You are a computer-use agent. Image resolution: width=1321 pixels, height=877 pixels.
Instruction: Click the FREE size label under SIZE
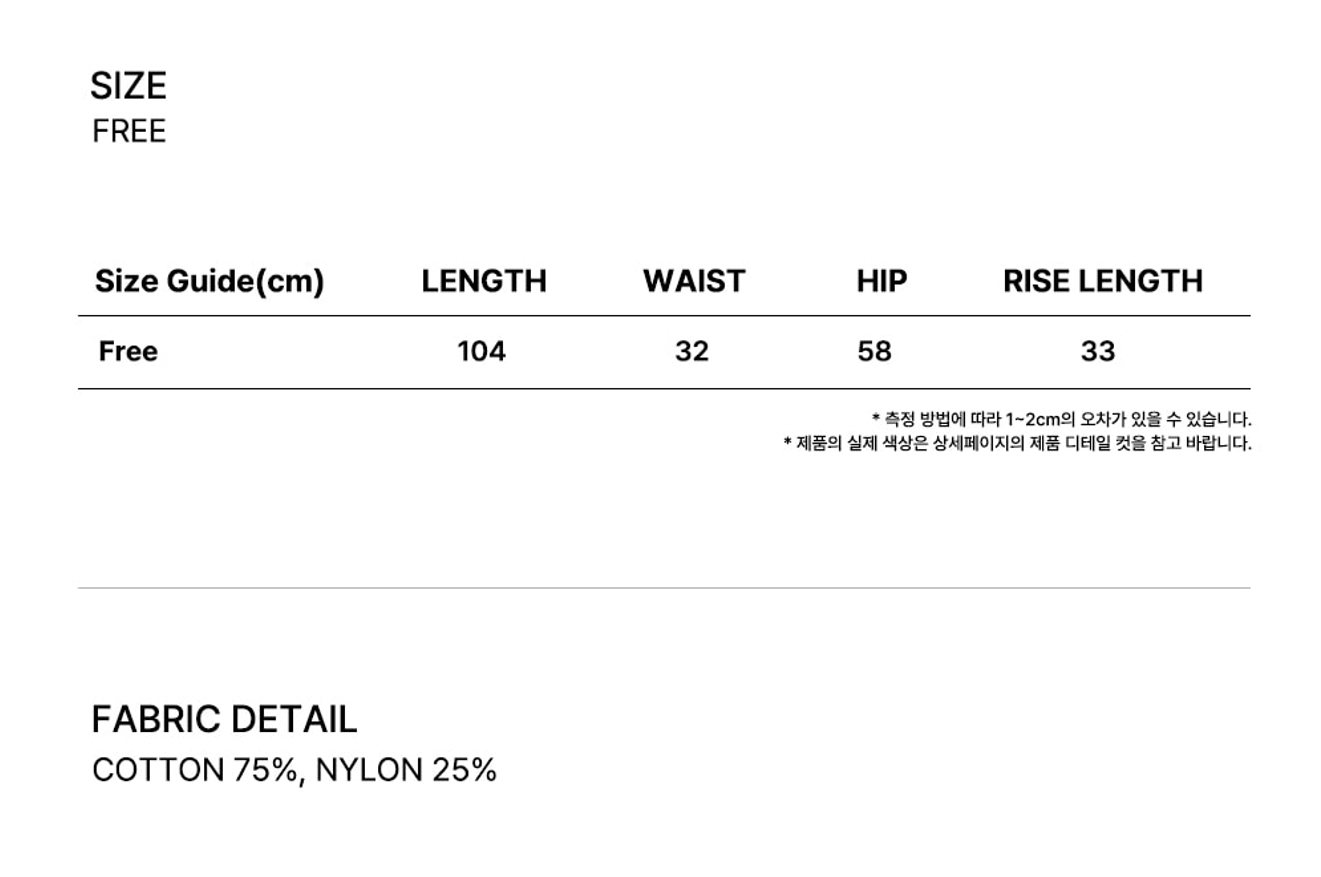[x=129, y=132]
